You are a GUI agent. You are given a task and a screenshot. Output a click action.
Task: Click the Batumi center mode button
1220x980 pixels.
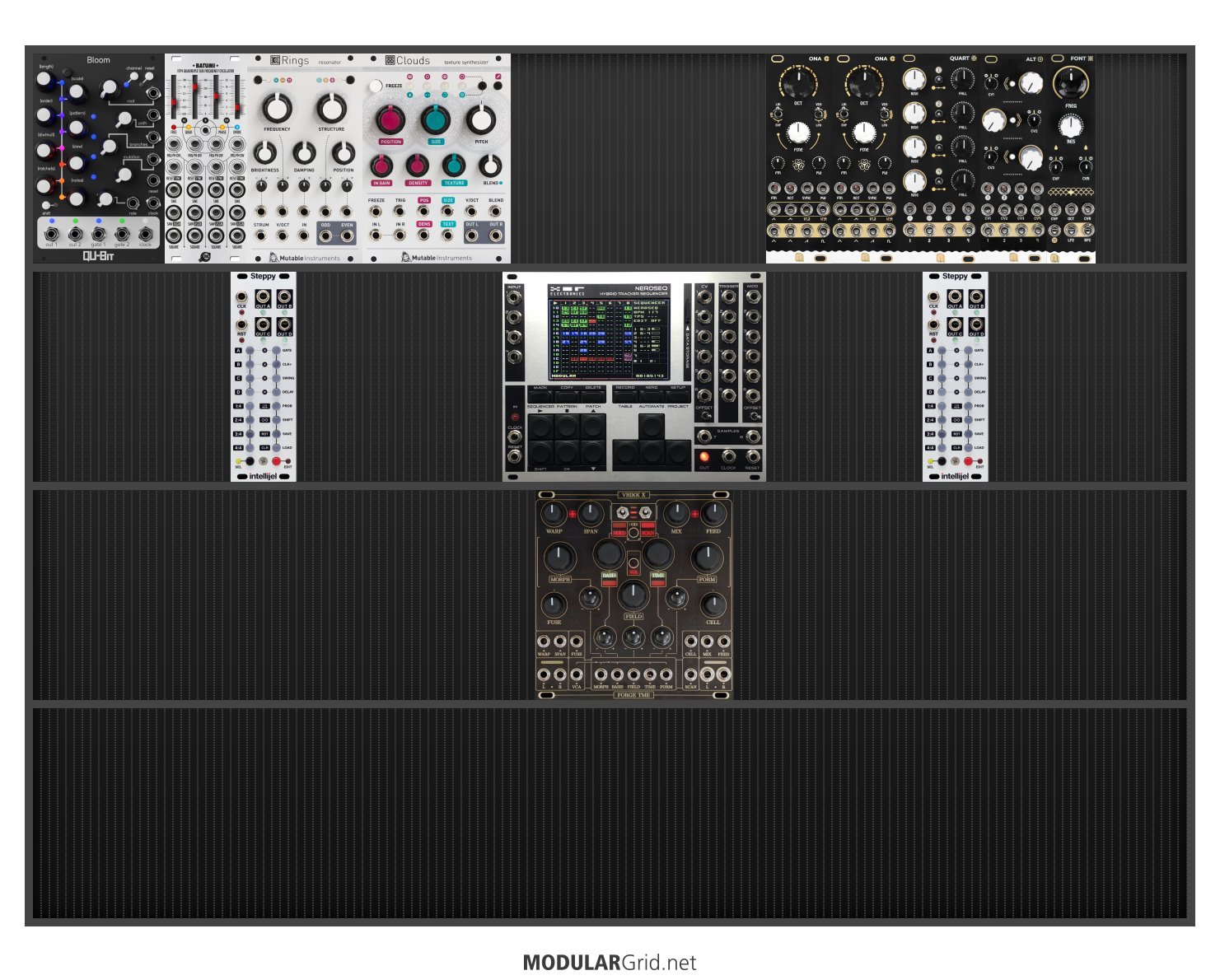click(205, 130)
